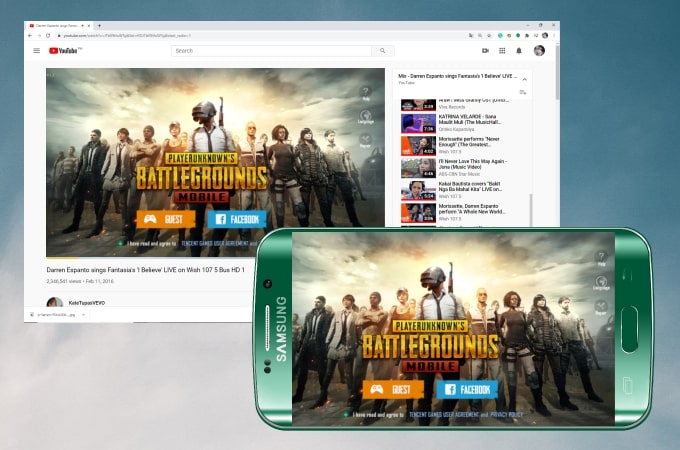
Task: Click the Samsung phone home button
Action: tap(629, 329)
